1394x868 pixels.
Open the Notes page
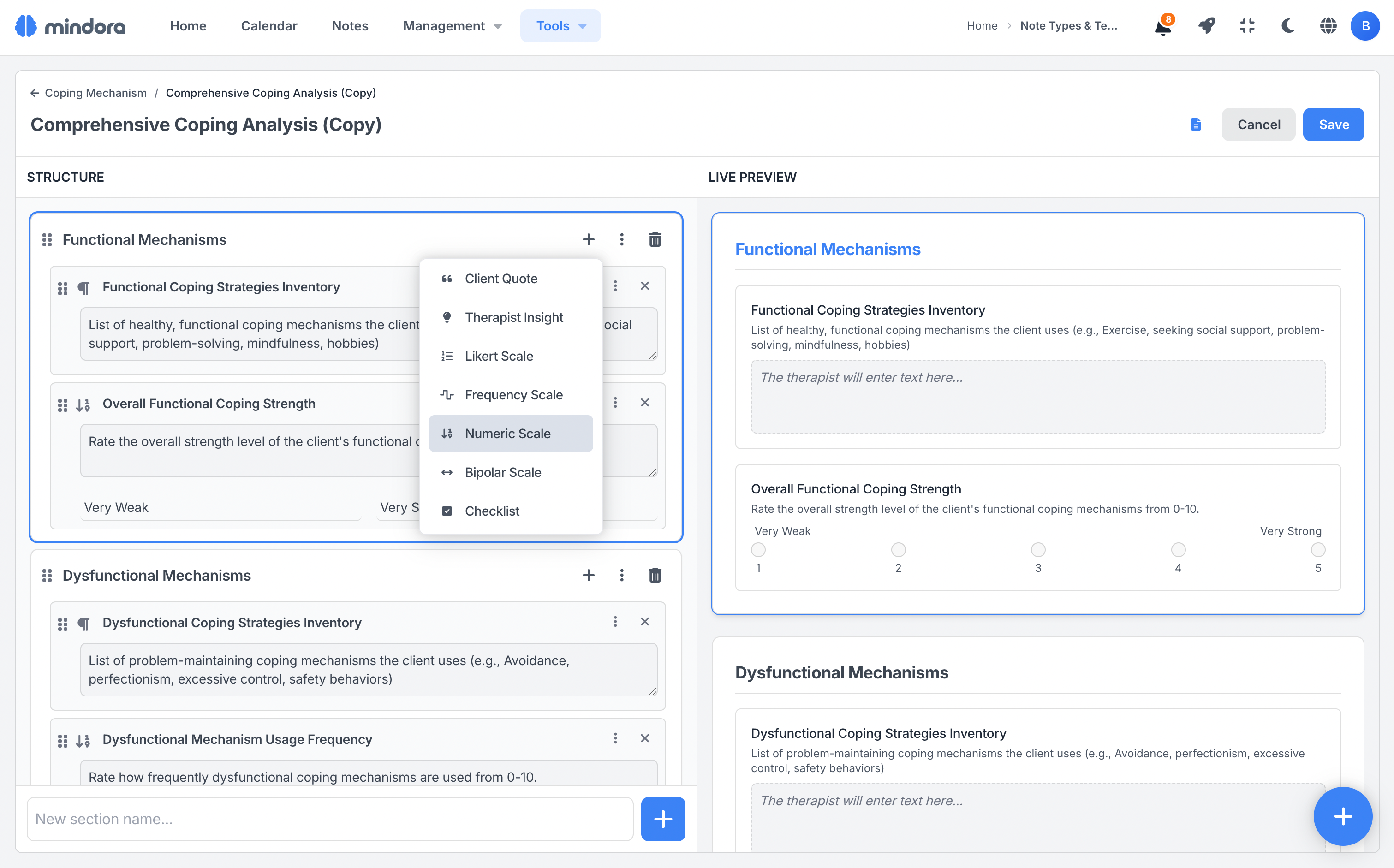pyautogui.click(x=350, y=26)
